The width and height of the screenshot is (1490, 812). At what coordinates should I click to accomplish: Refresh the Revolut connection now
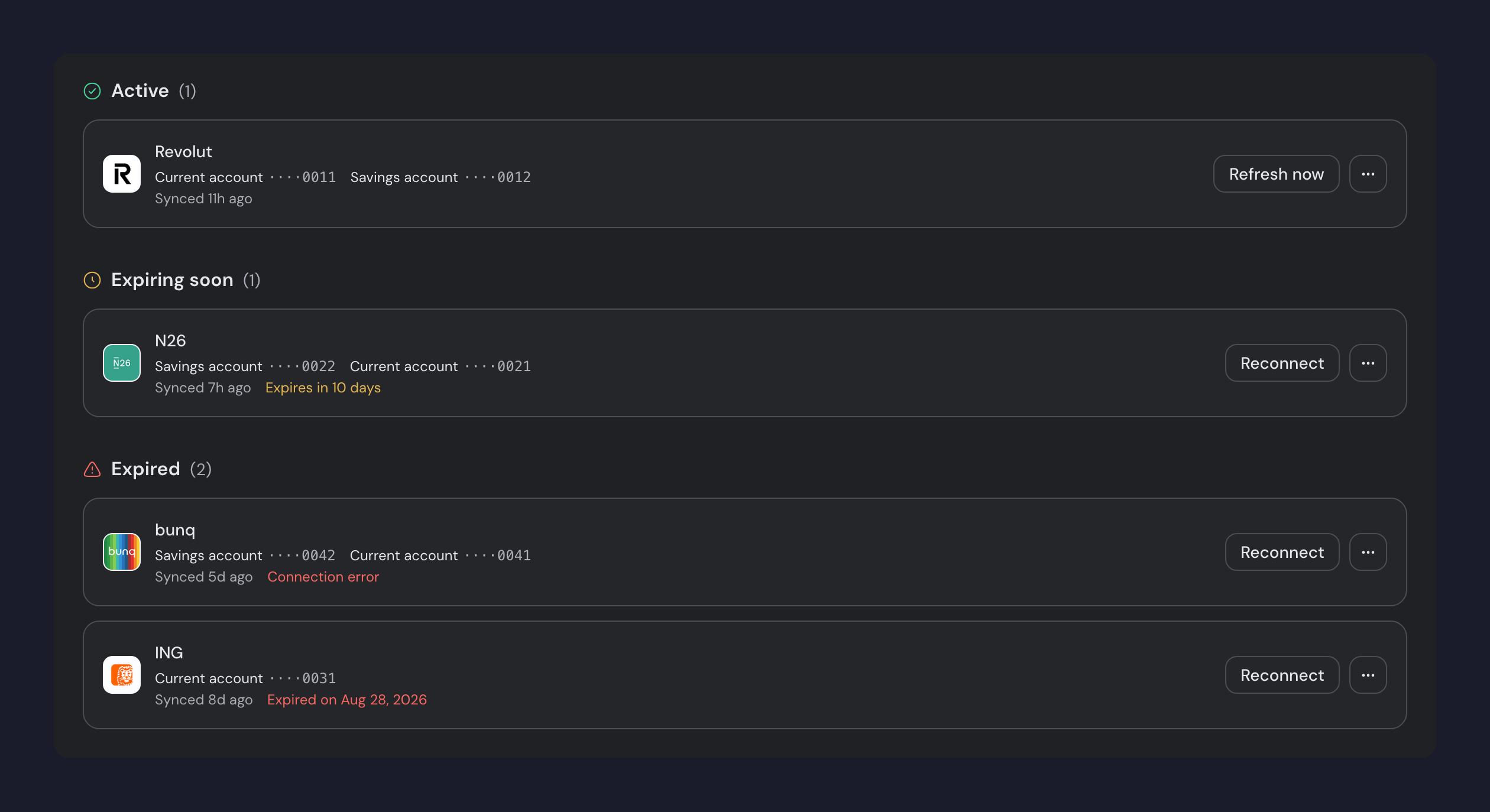pyautogui.click(x=1277, y=174)
